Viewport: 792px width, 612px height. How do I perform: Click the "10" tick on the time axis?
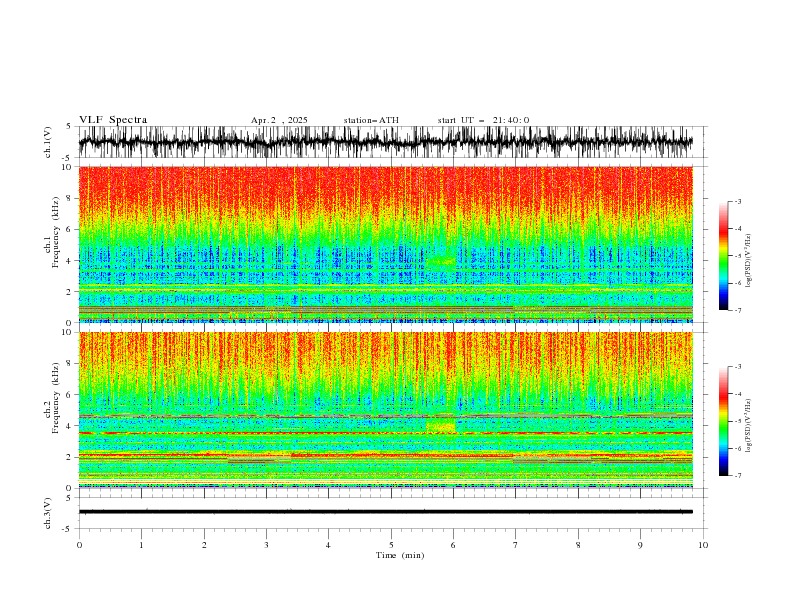pyautogui.click(x=703, y=545)
